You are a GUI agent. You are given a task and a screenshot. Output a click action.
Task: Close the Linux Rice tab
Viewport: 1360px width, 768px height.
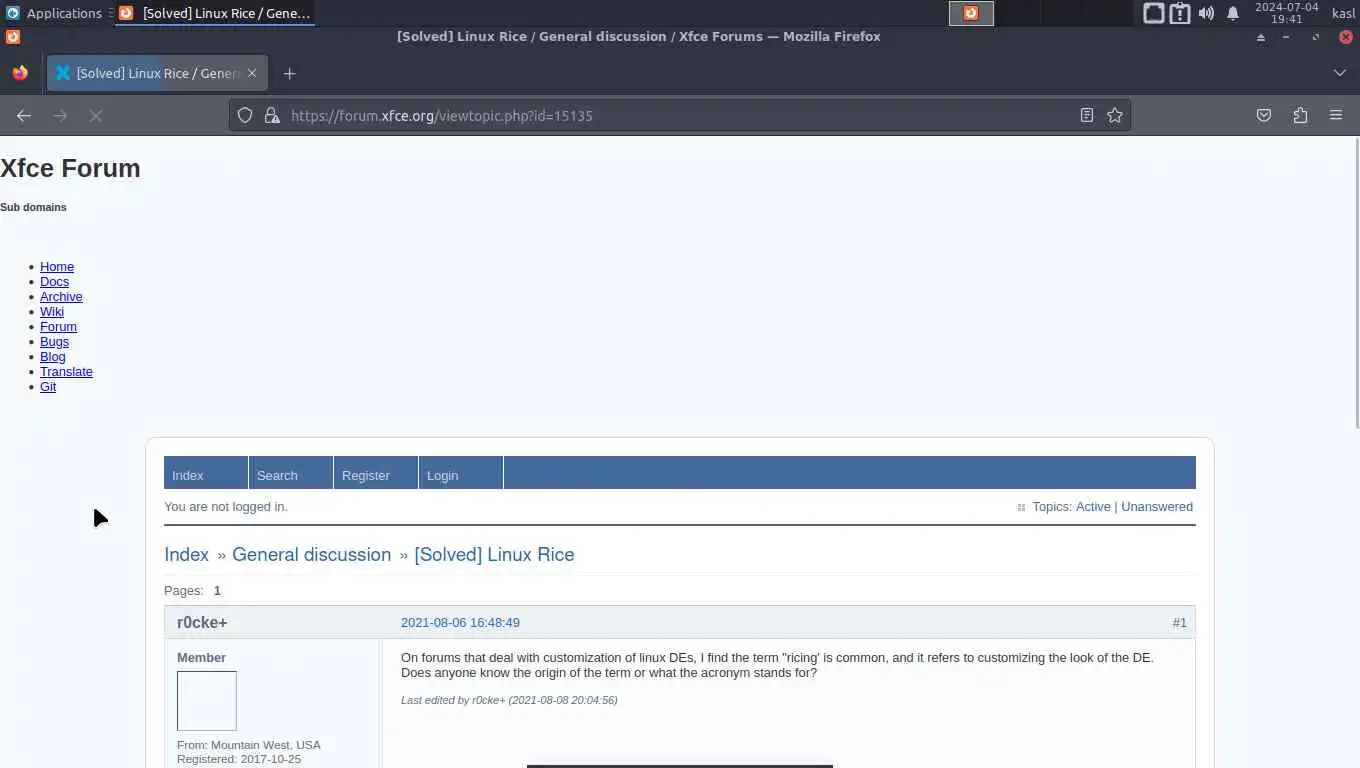pos(252,73)
